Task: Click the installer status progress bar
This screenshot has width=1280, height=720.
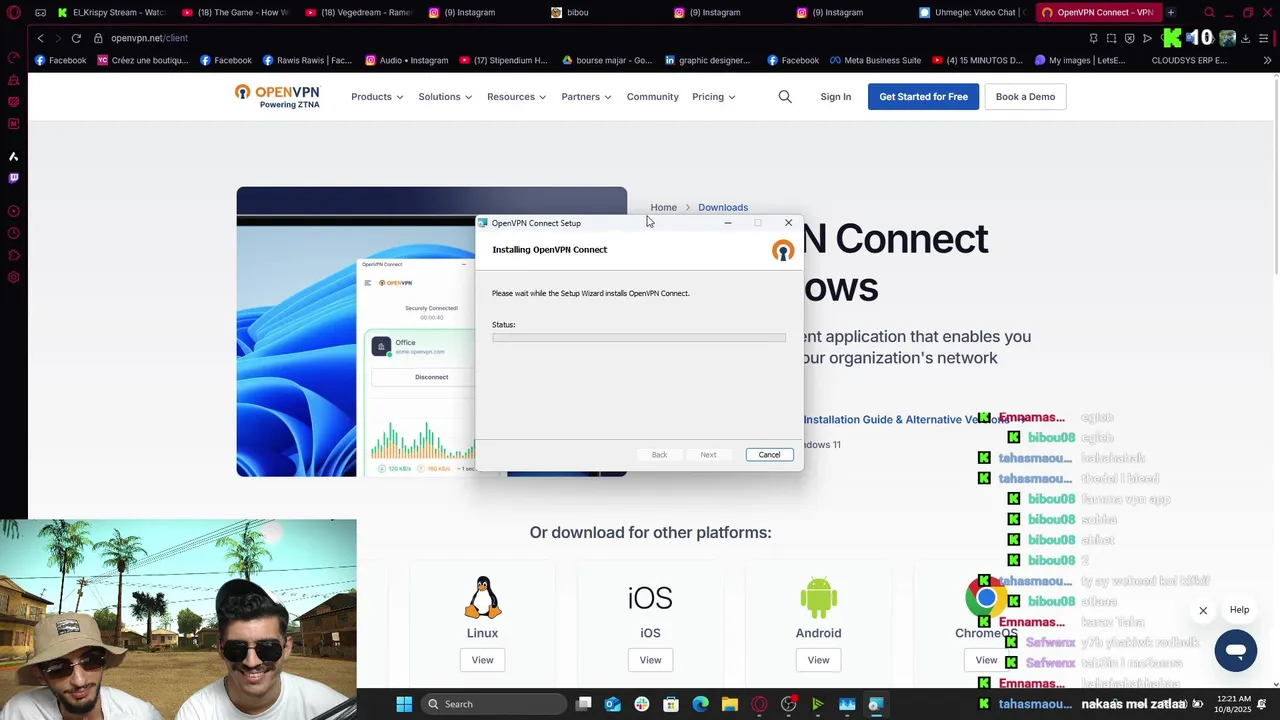Action: point(639,338)
